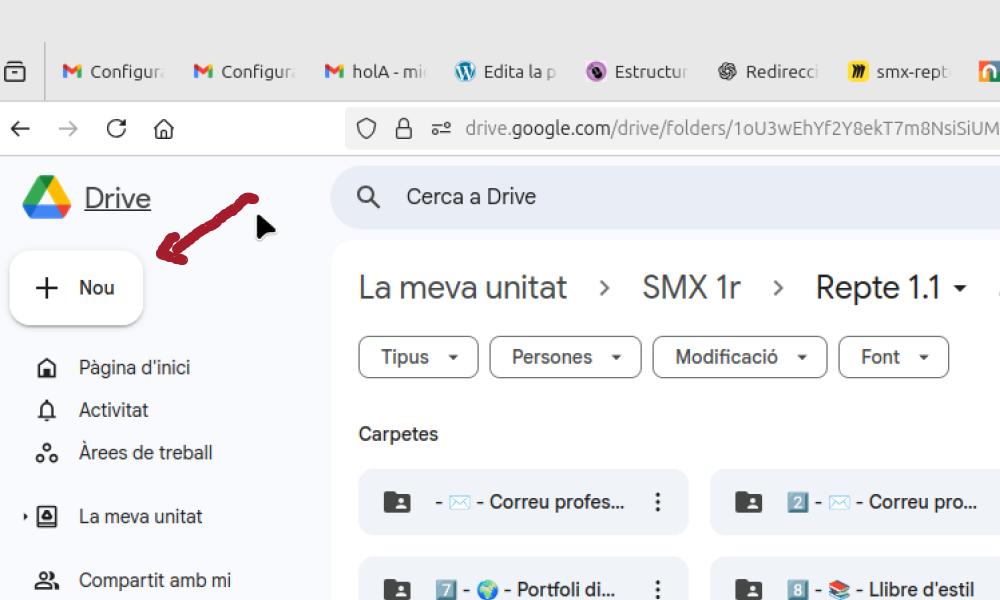This screenshot has width=1000, height=600.
Task: Click the Google Drive logo icon
Action: tap(47, 198)
